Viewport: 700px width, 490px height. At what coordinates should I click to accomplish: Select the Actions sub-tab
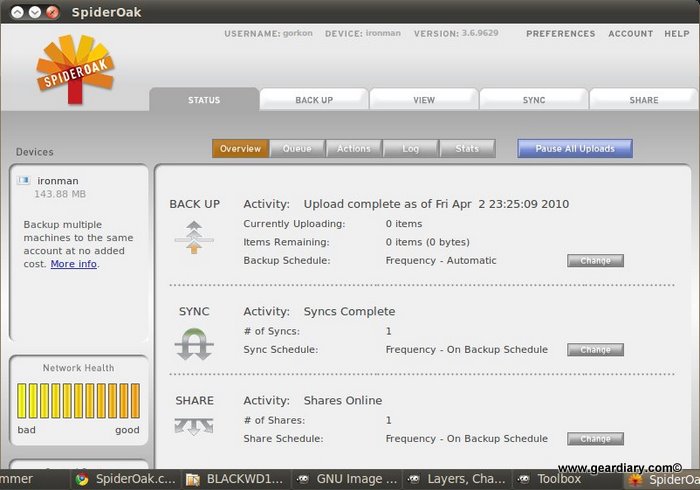[354, 149]
